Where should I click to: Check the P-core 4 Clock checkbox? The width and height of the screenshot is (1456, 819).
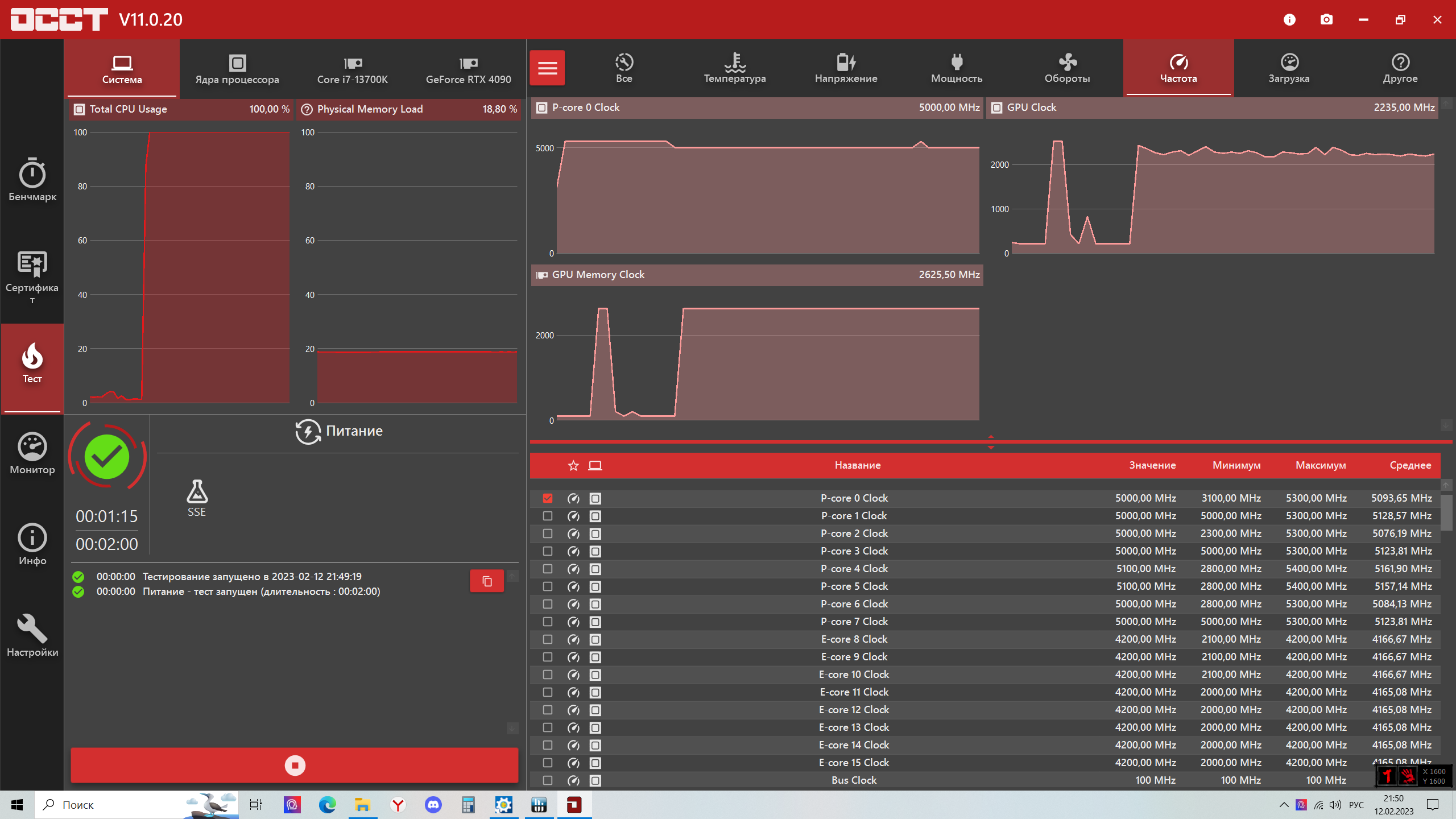(548, 569)
